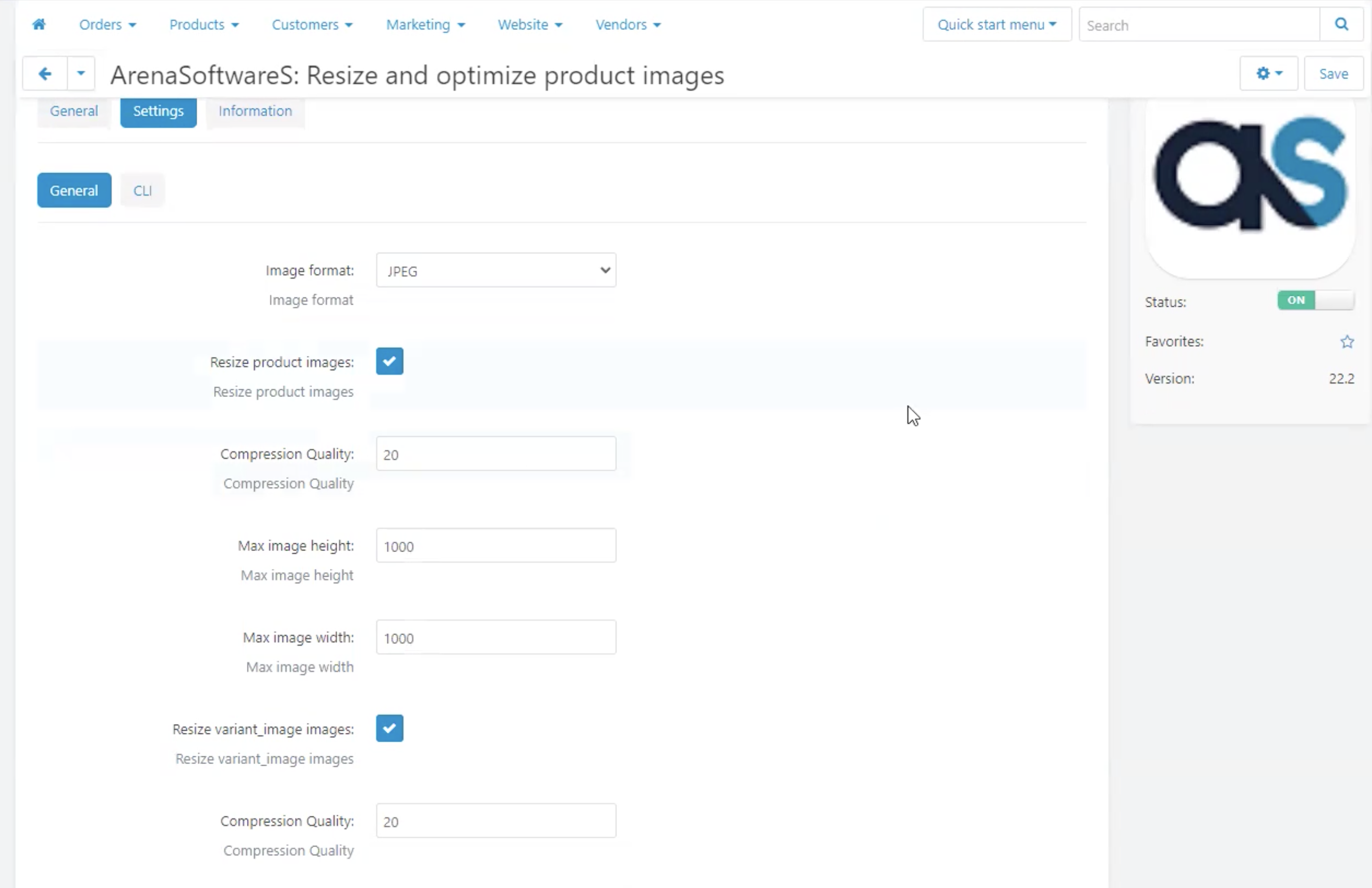Screen dimensions: 1372x888
Task: Switch to the top General tab
Action: coord(74,111)
